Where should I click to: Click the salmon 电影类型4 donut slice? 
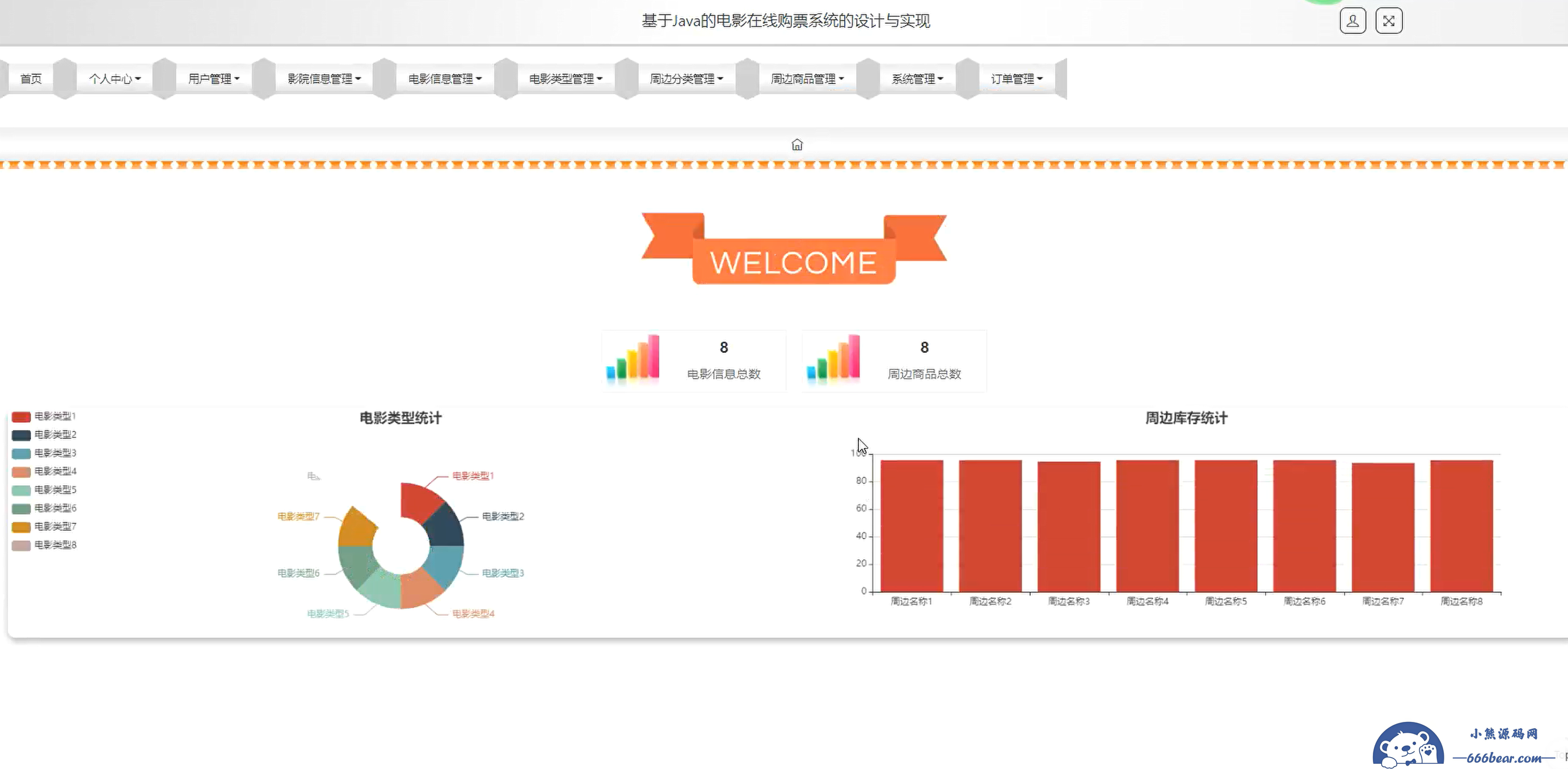point(419,591)
